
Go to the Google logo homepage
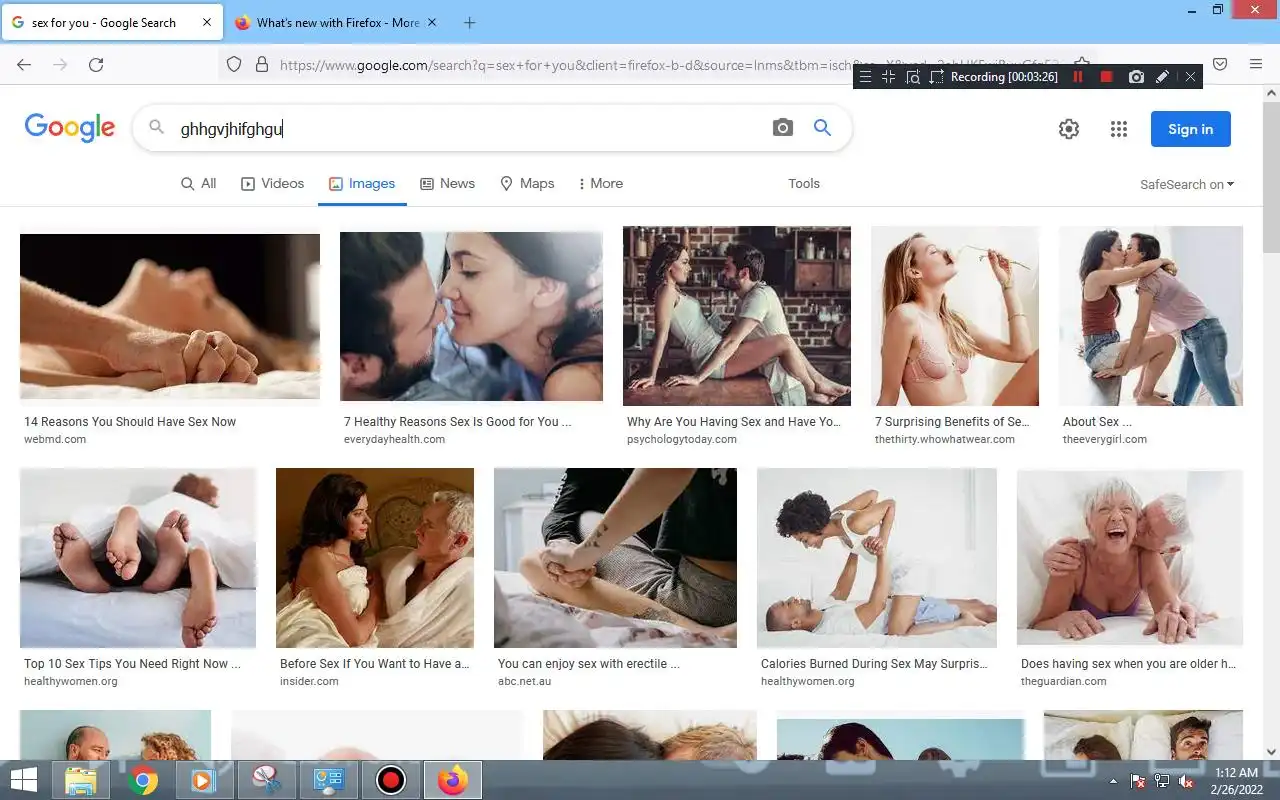(x=70, y=128)
